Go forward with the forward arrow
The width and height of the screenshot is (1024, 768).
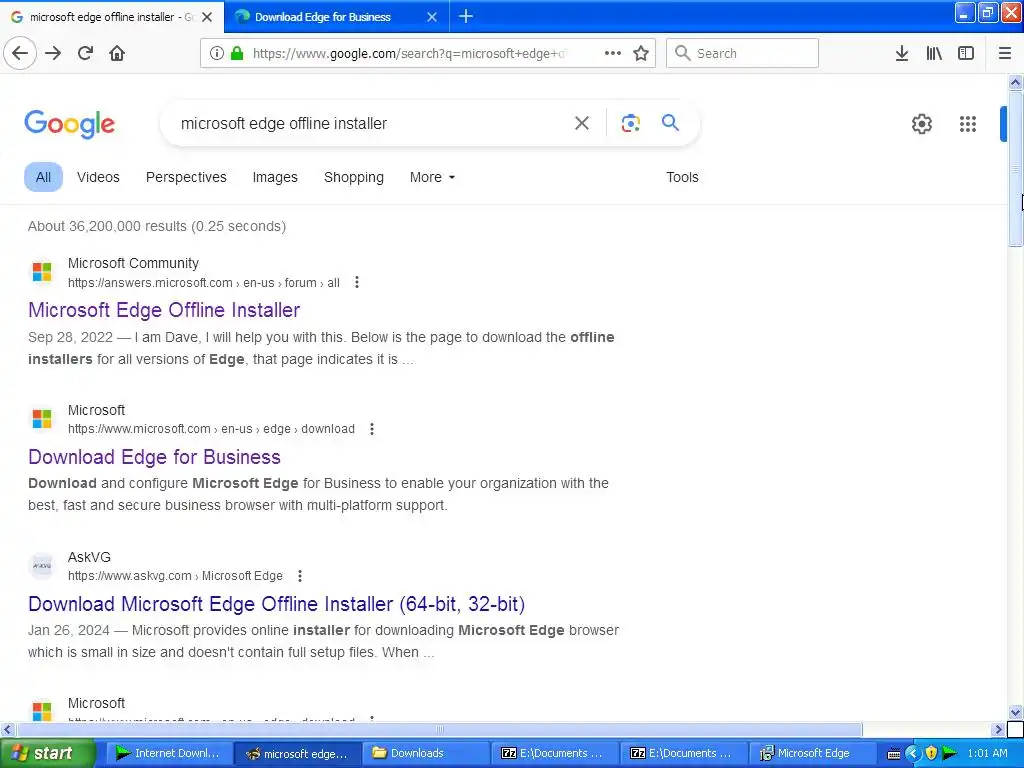pyautogui.click(x=53, y=53)
